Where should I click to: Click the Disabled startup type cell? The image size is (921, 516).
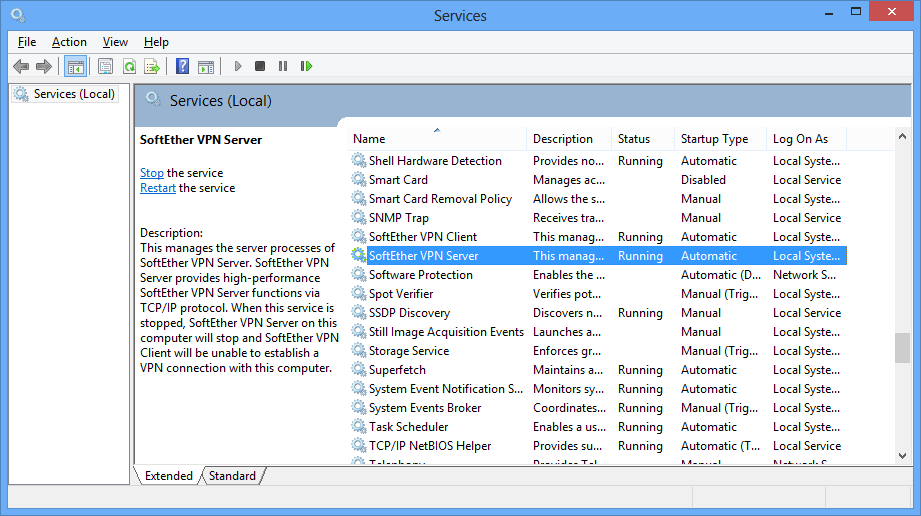click(703, 180)
